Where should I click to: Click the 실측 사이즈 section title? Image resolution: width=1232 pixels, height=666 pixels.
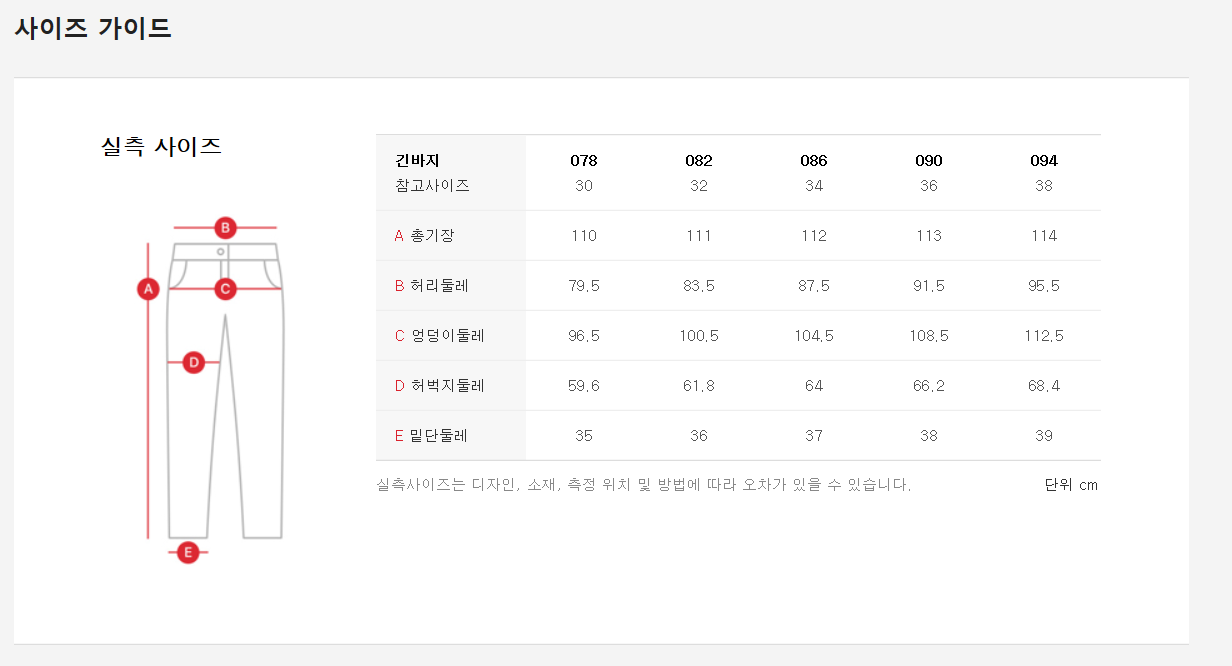(161, 147)
